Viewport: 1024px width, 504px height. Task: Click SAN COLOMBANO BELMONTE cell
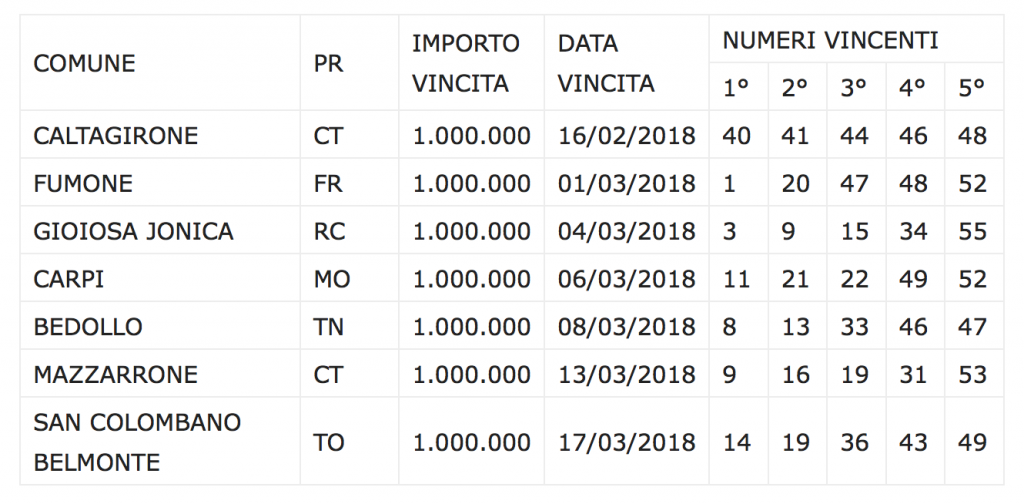click(137, 442)
